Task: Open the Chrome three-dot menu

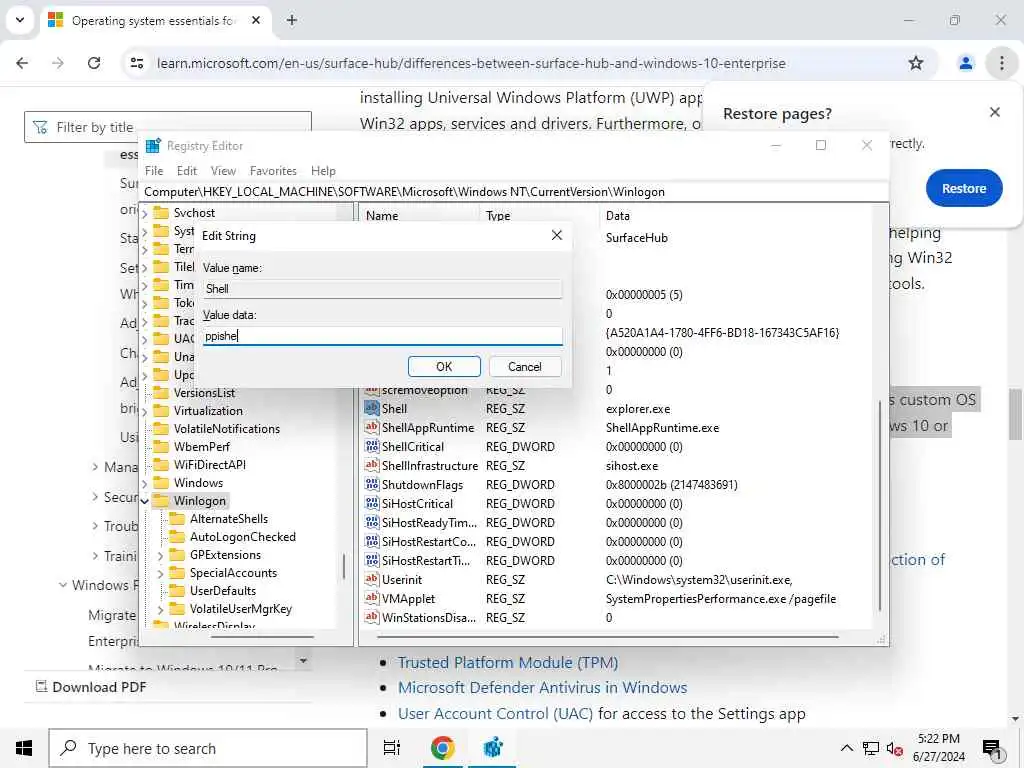Action: pos(1001,63)
